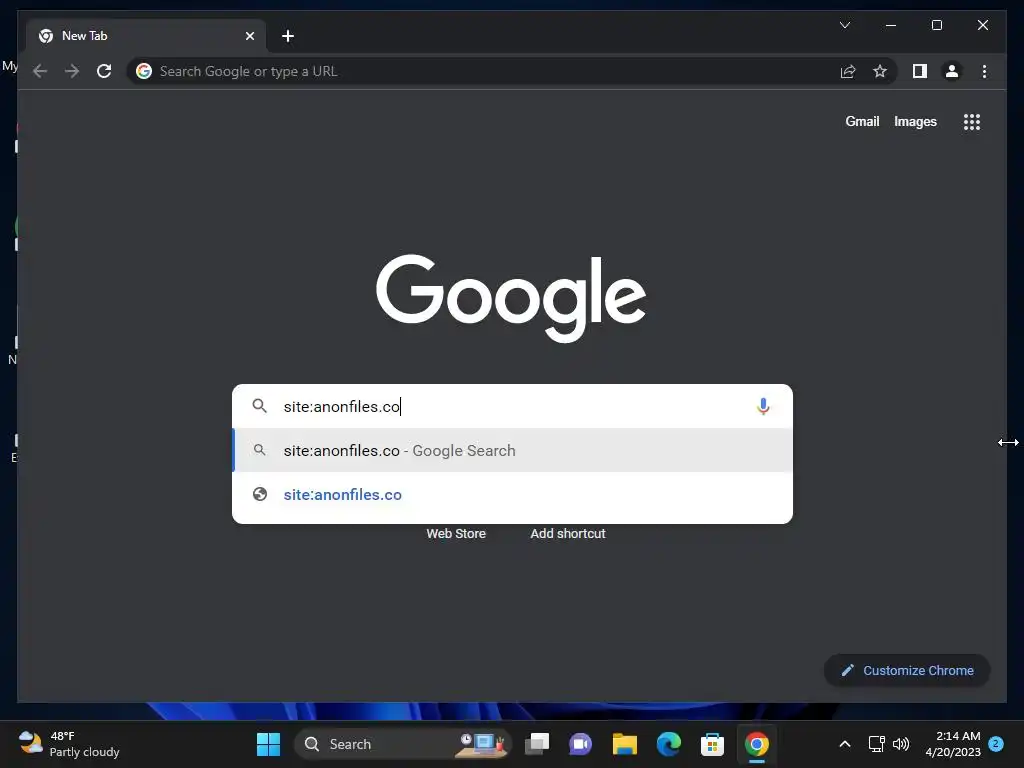Open File Explorer from taskbar

[x=624, y=744]
